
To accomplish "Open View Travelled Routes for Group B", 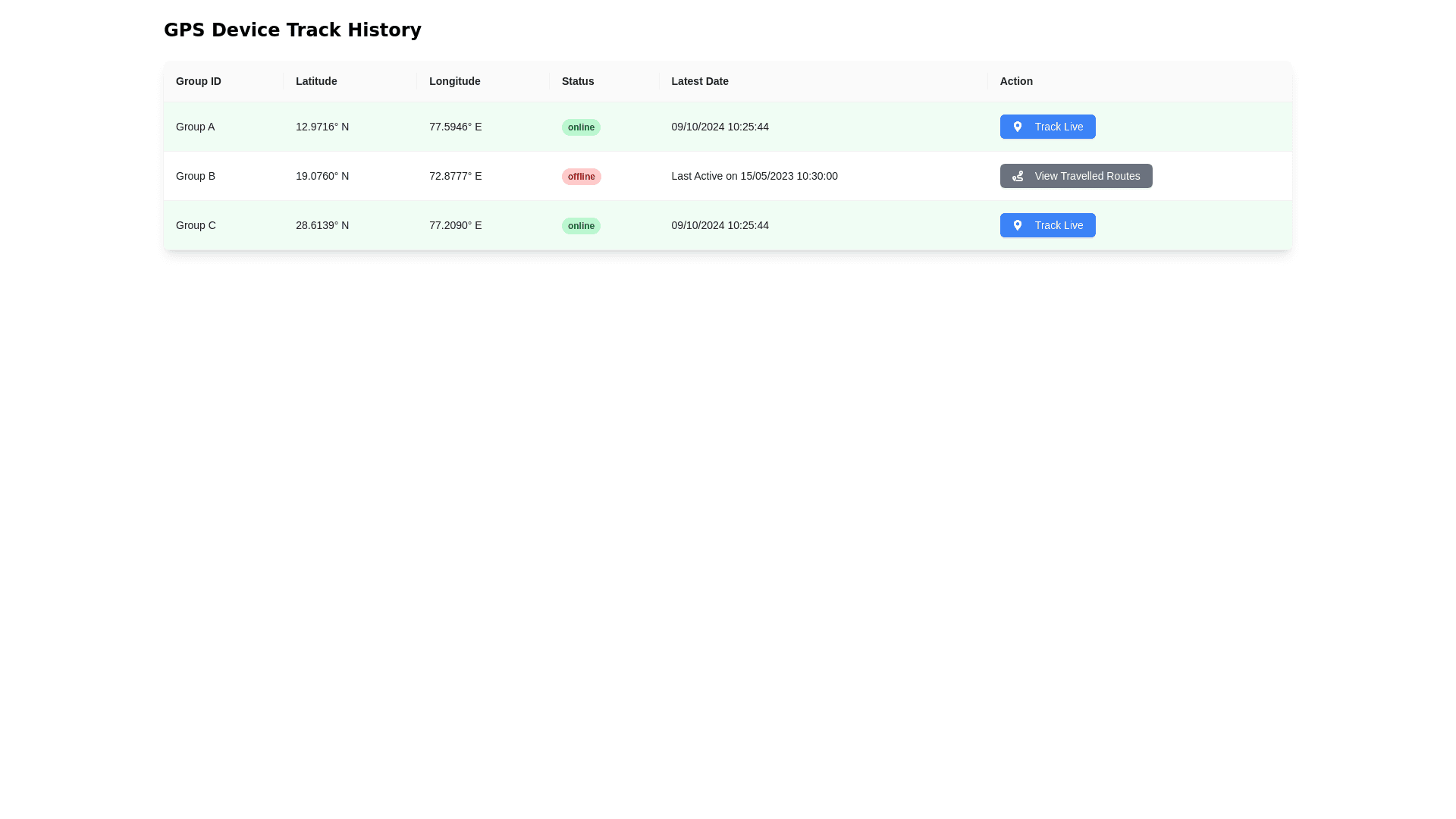I will pyautogui.click(x=1075, y=176).
